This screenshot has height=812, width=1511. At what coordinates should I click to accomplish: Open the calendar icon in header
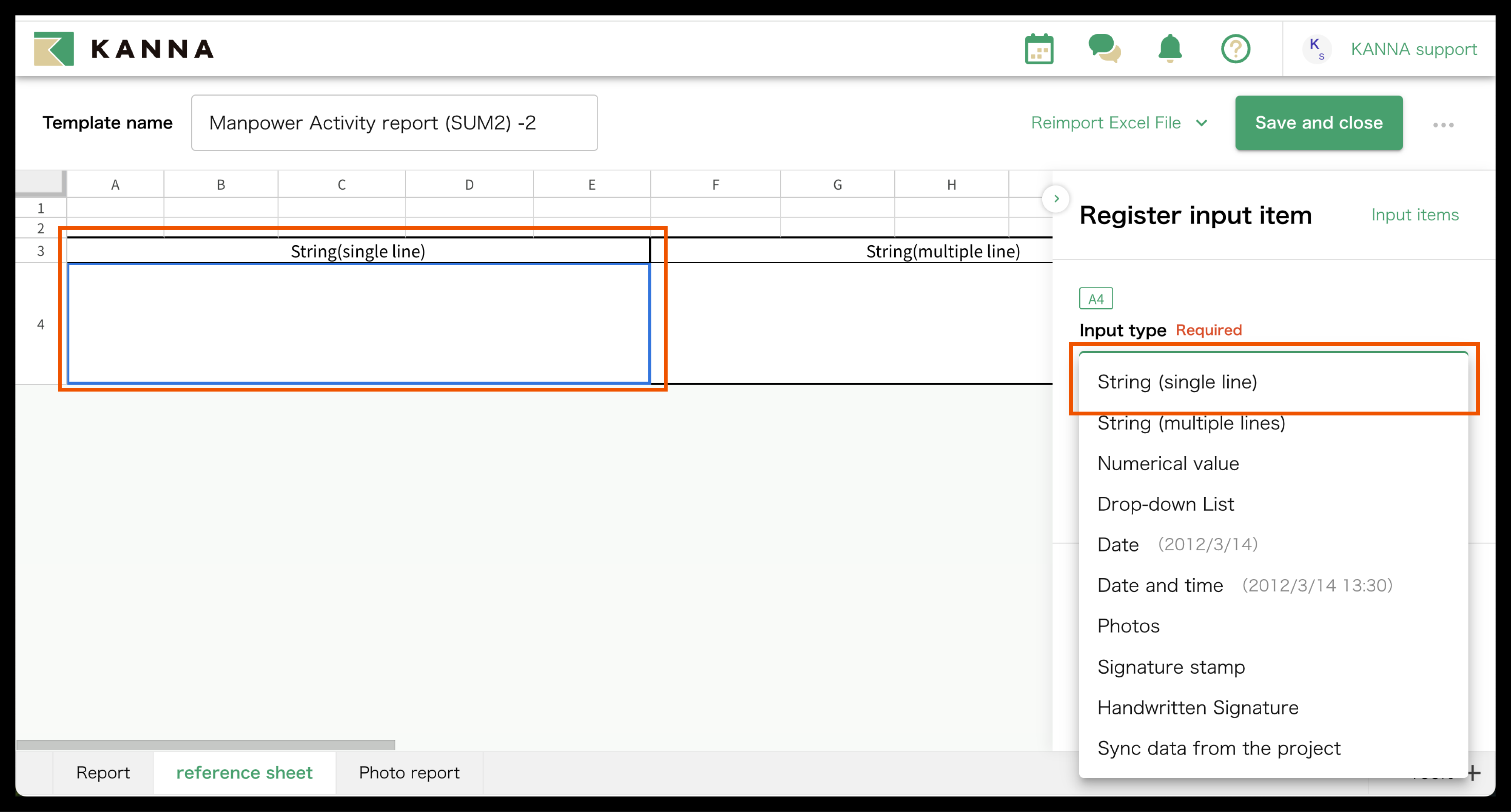(1039, 49)
